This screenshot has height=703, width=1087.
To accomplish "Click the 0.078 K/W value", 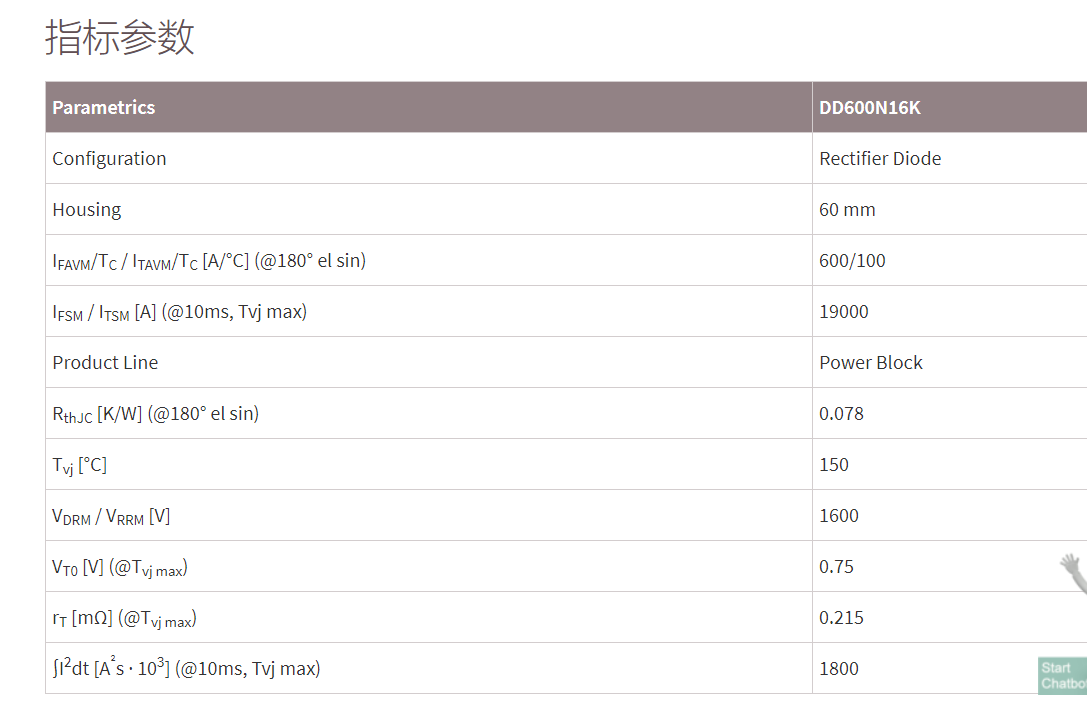I will 842,414.
